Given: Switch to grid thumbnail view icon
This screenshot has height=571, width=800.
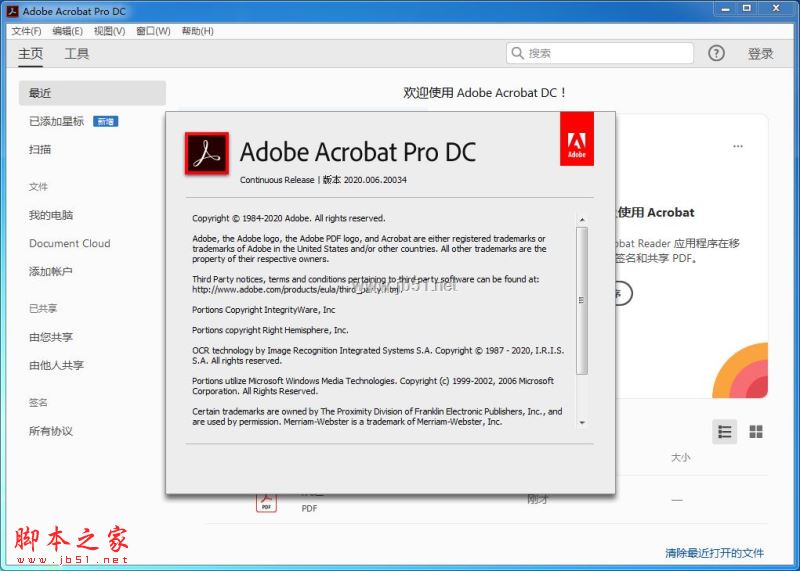Looking at the screenshot, I should pos(756,432).
